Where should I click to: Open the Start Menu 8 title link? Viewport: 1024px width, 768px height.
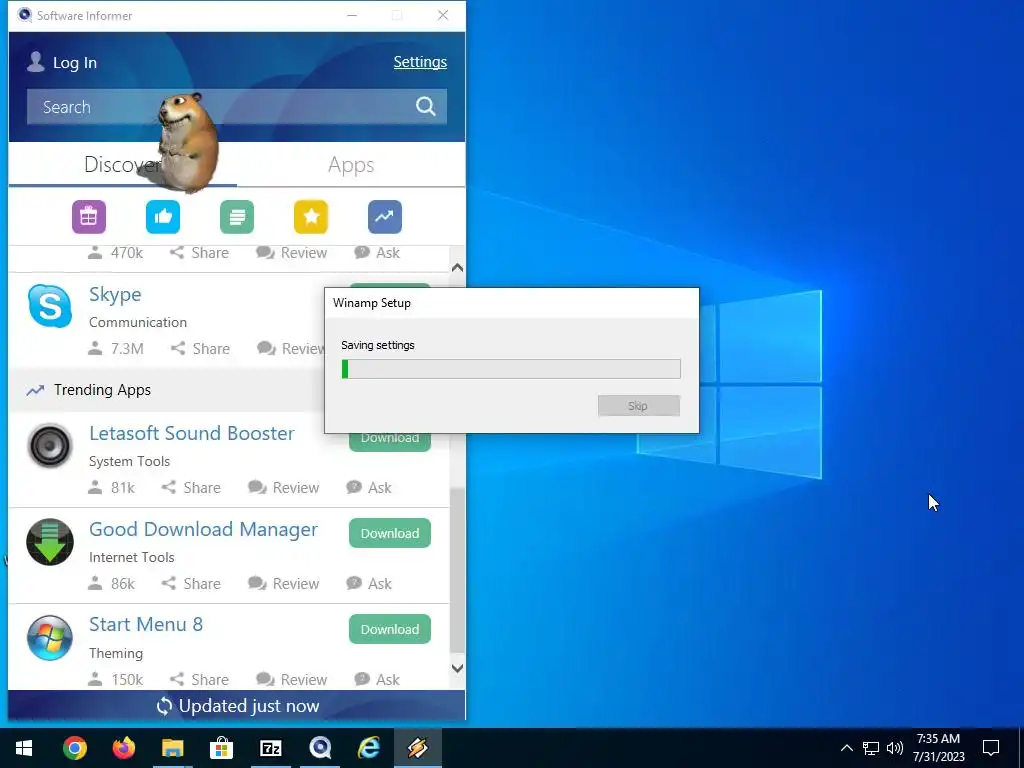tap(146, 624)
